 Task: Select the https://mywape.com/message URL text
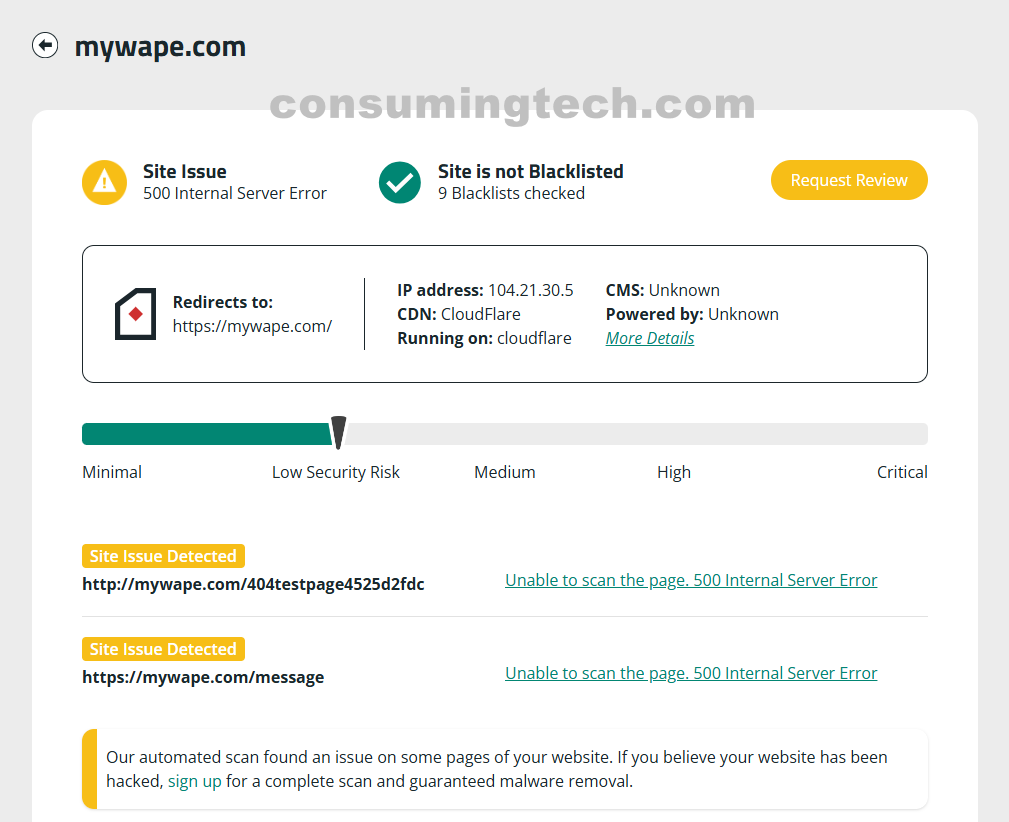click(203, 677)
